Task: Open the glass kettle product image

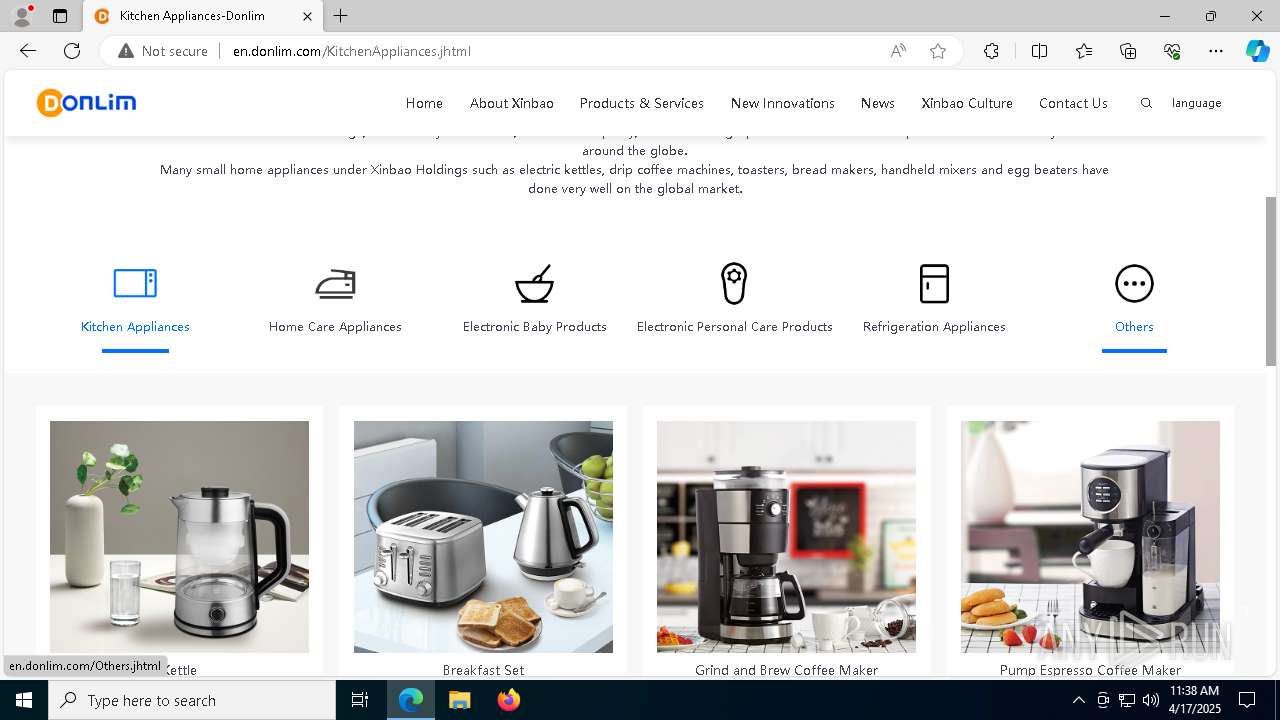Action: coord(179,537)
